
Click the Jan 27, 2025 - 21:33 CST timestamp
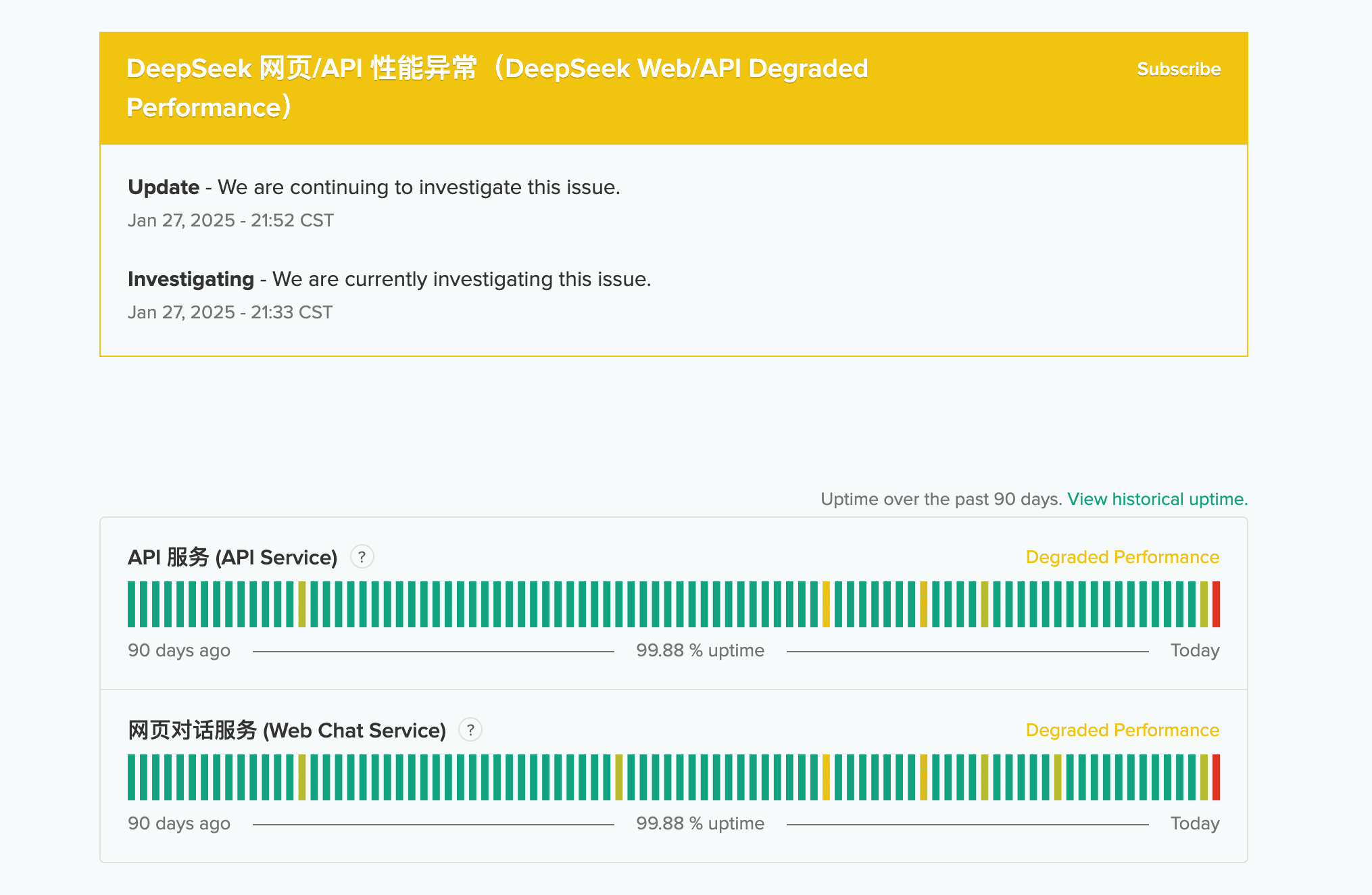point(230,312)
